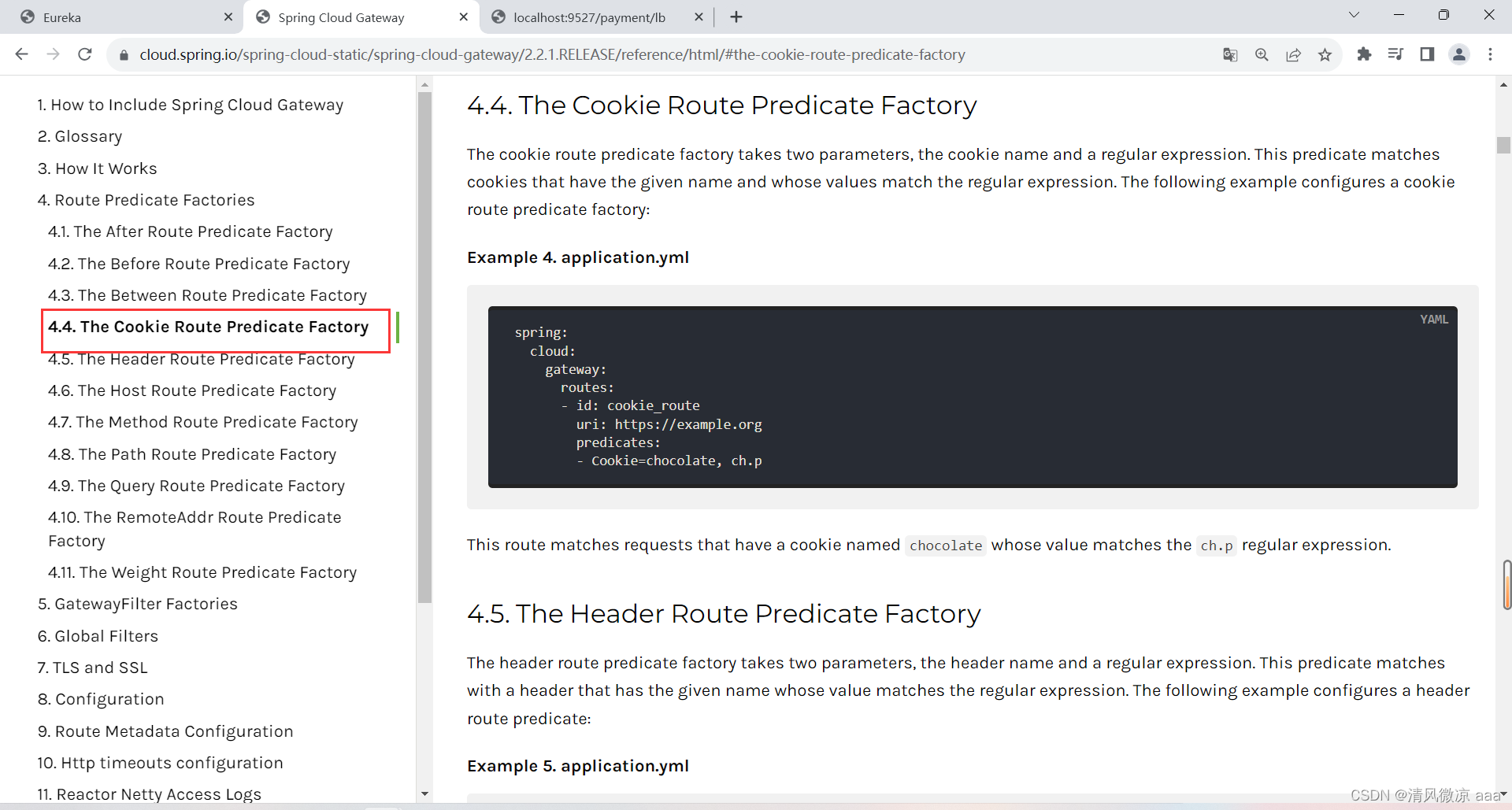Viewport: 1512px width, 810px height.
Task: Click the main page scrollbar thumb
Action: click(1503, 145)
